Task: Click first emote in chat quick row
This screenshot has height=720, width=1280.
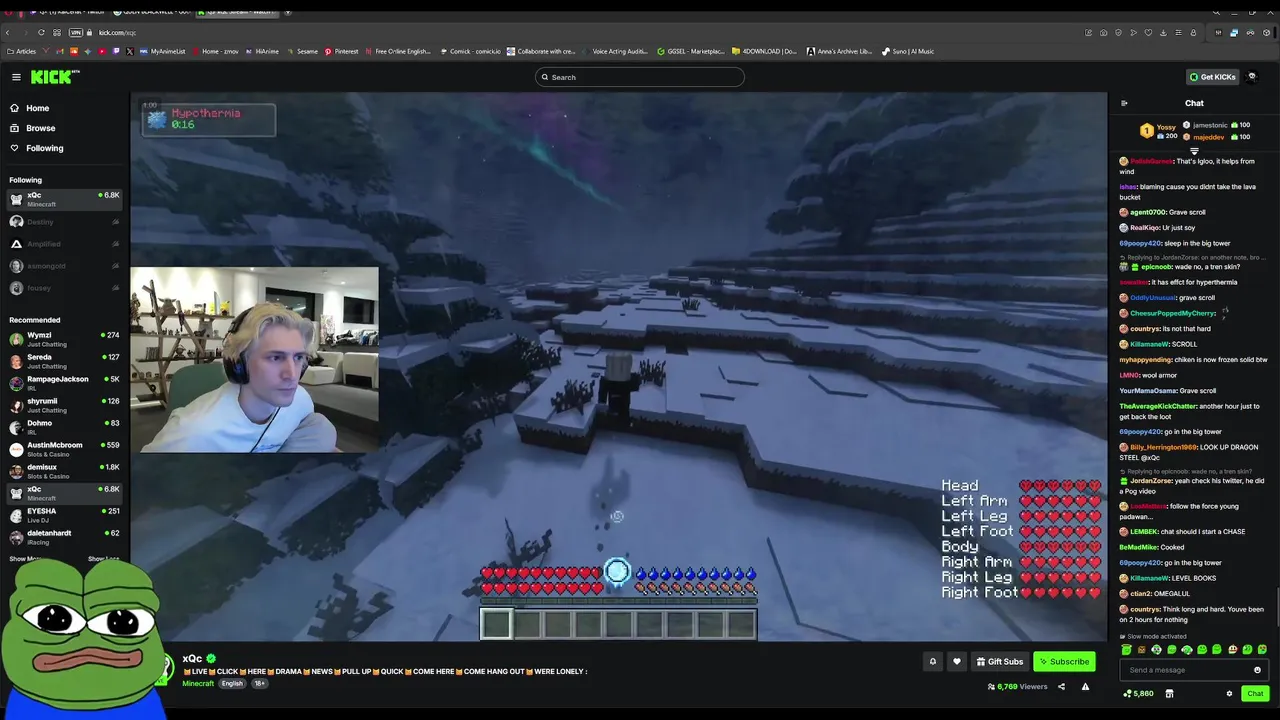Action: click(x=1127, y=650)
